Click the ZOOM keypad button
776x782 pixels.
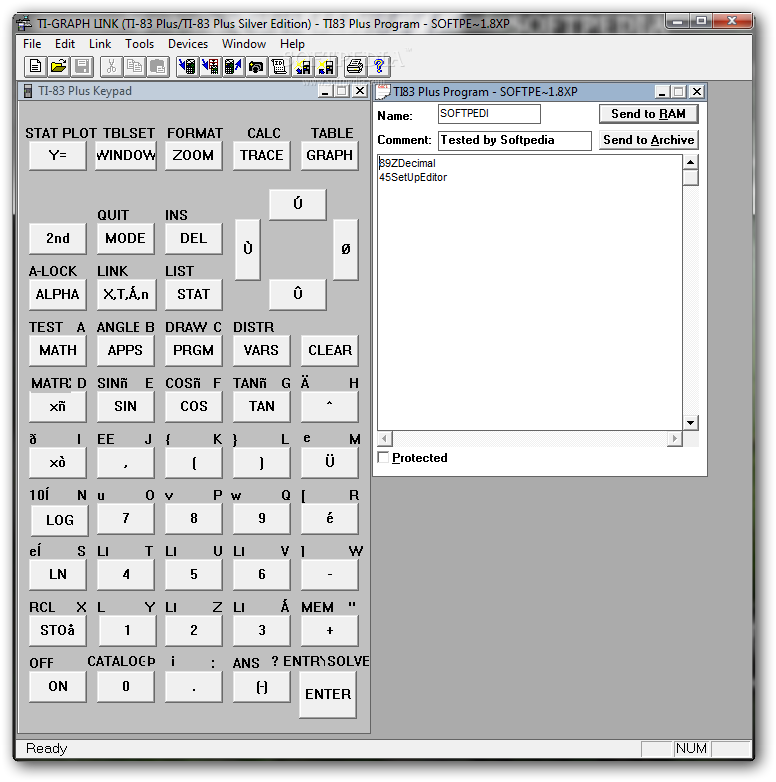click(194, 156)
